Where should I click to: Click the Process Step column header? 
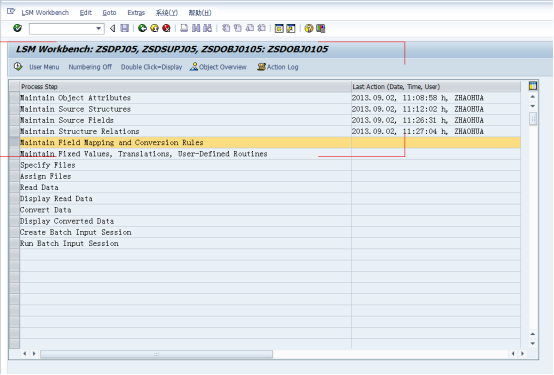(x=185, y=87)
